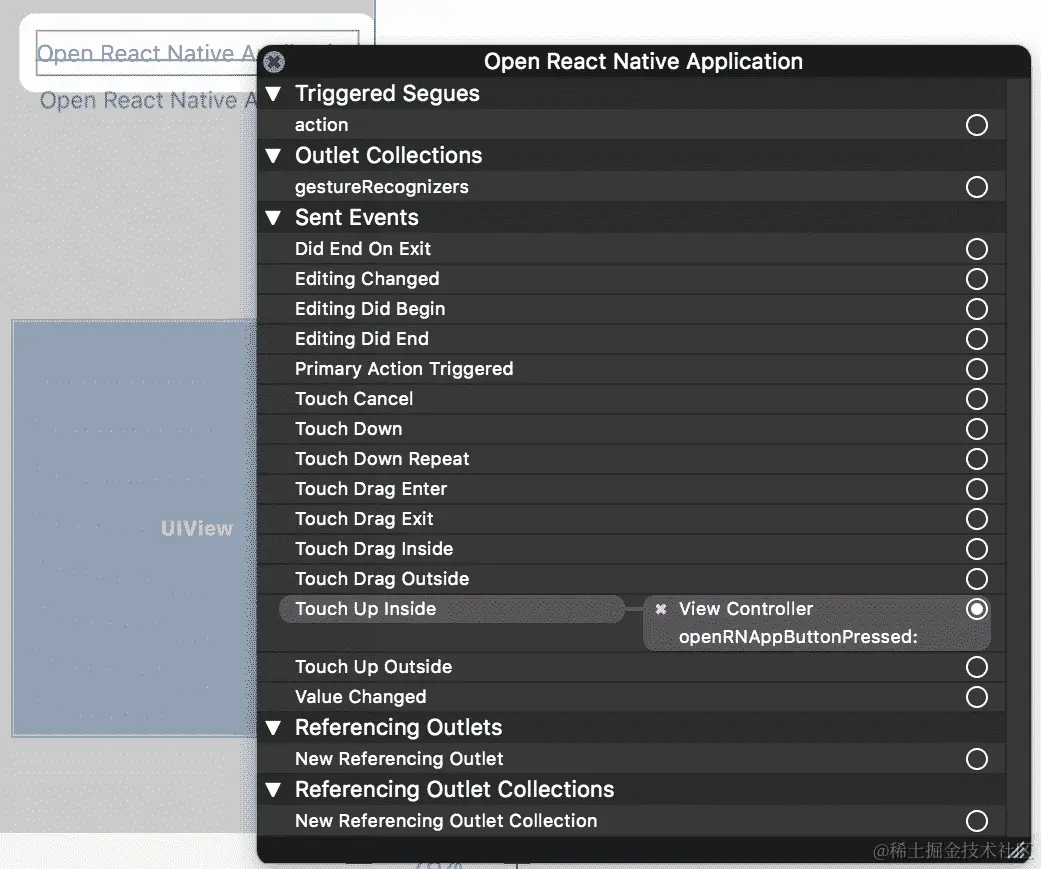Click the circle next to Did End On Exit

977,249
